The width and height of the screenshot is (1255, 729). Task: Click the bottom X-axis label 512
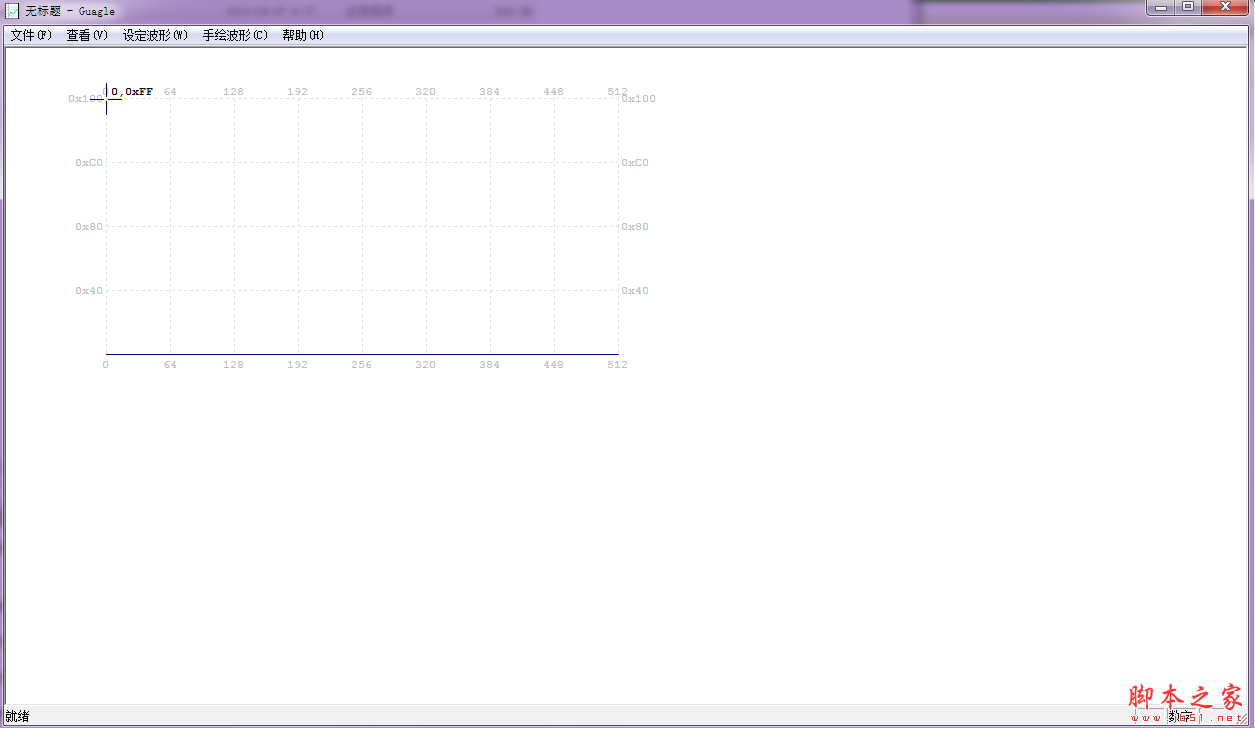coord(617,365)
